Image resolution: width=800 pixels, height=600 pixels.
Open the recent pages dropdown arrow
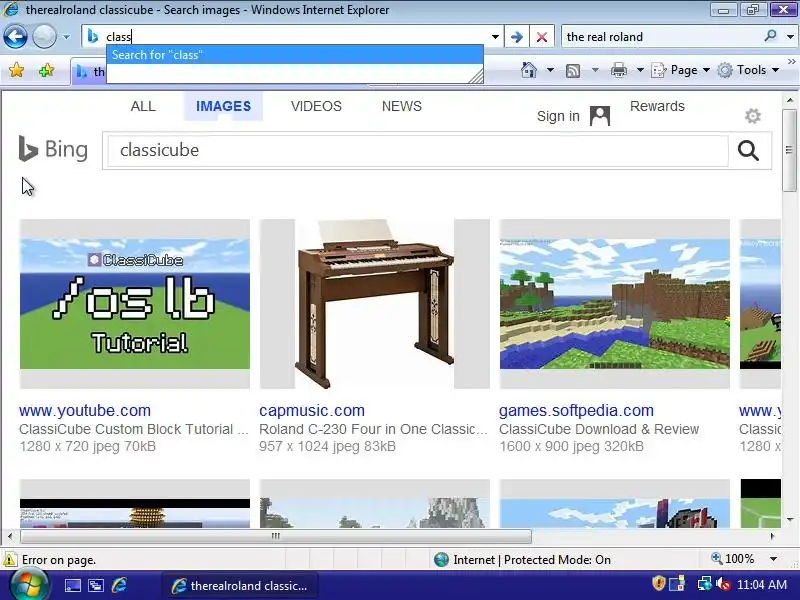click(x=66, y=37)
